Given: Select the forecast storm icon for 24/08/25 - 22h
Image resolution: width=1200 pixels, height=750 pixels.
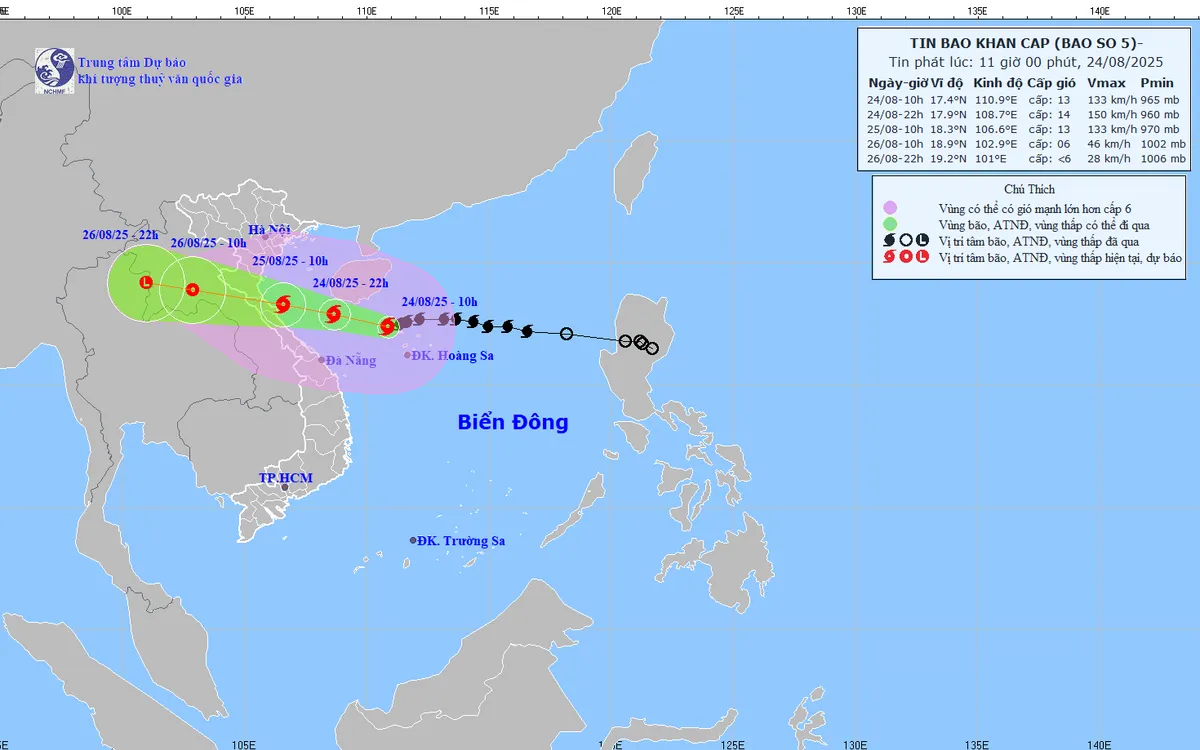Looking at the screenshot, I should point(334,315).
